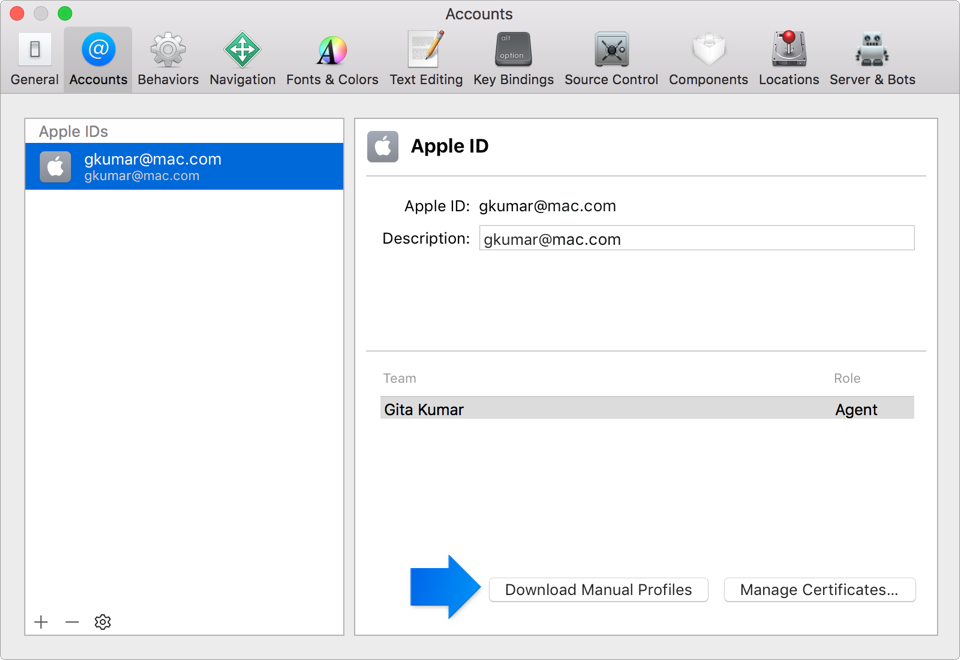Open Fonts & Colors preferences
The image size is (960, 660).
[x=332, y=59]
